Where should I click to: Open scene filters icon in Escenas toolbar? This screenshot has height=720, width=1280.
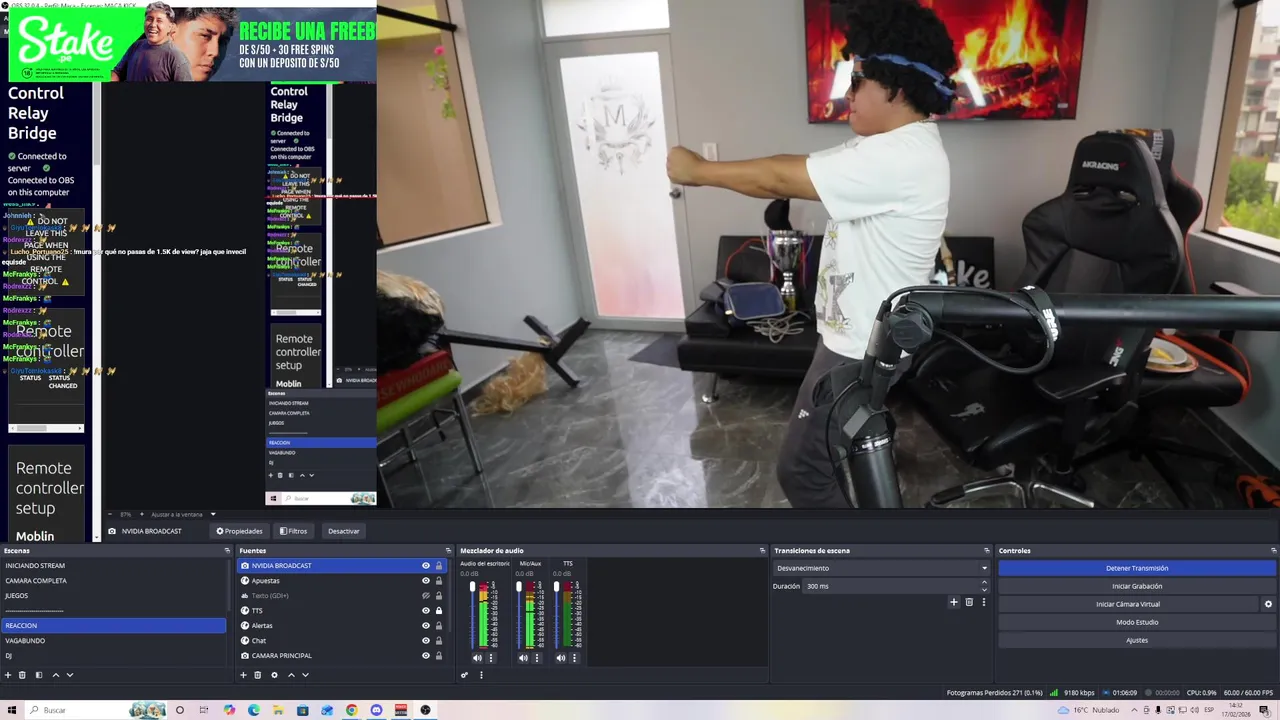click(39, 675)
